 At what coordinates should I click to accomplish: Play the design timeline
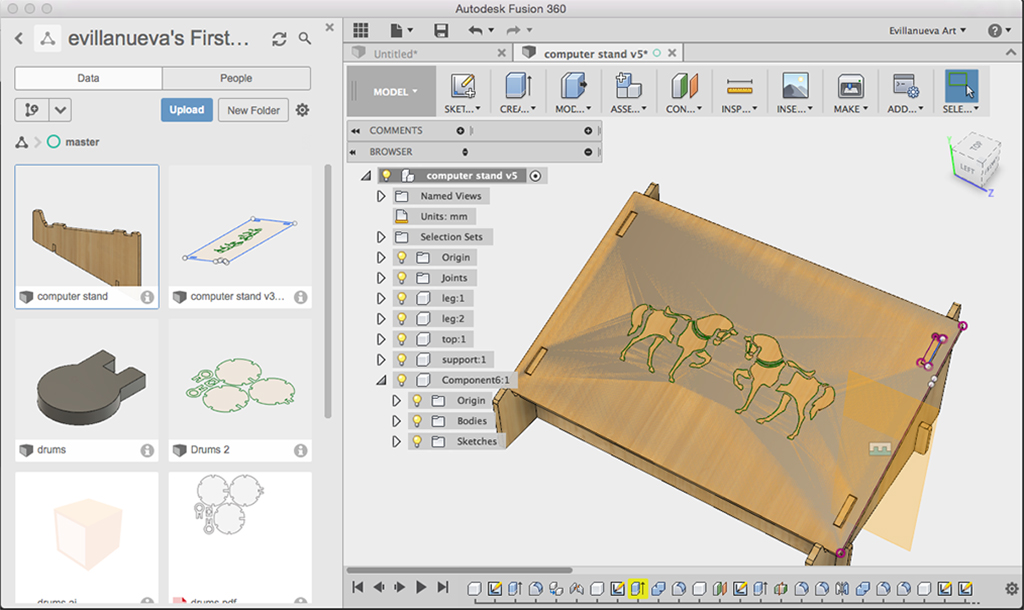(x=421, y=587)
